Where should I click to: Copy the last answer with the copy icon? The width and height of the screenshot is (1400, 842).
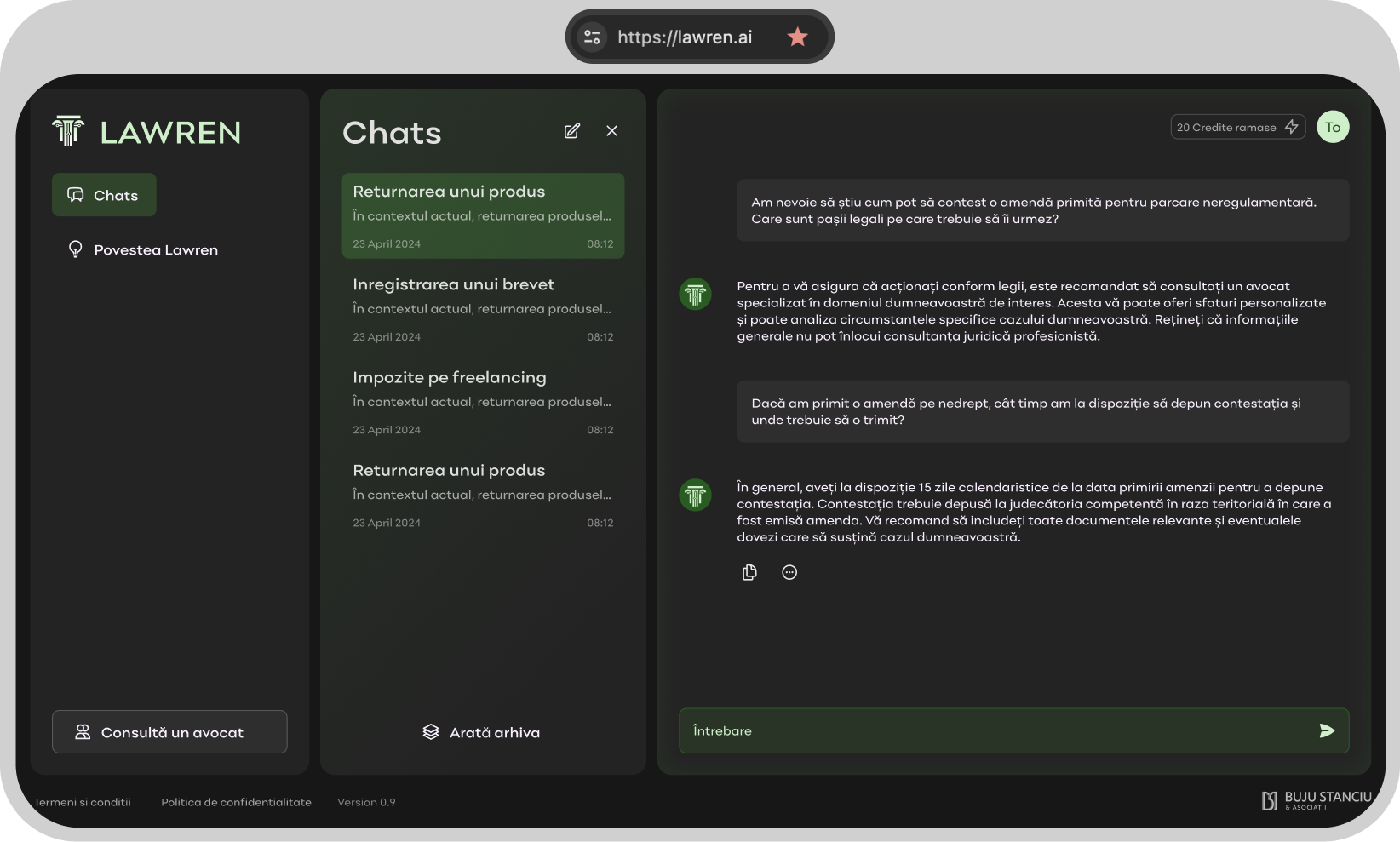click(x=749, y=572)
